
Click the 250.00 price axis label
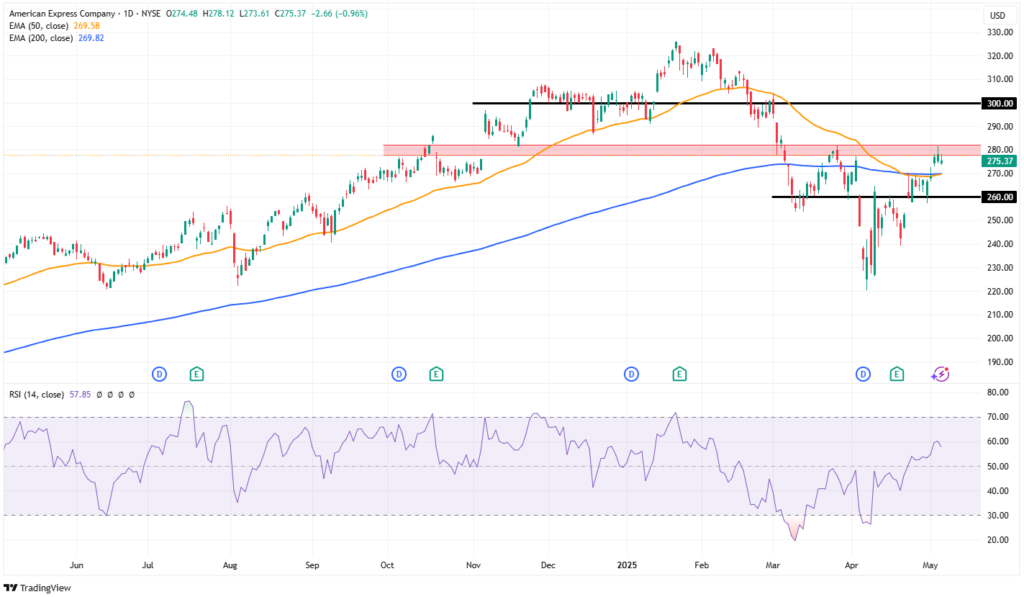(1000, 220)
